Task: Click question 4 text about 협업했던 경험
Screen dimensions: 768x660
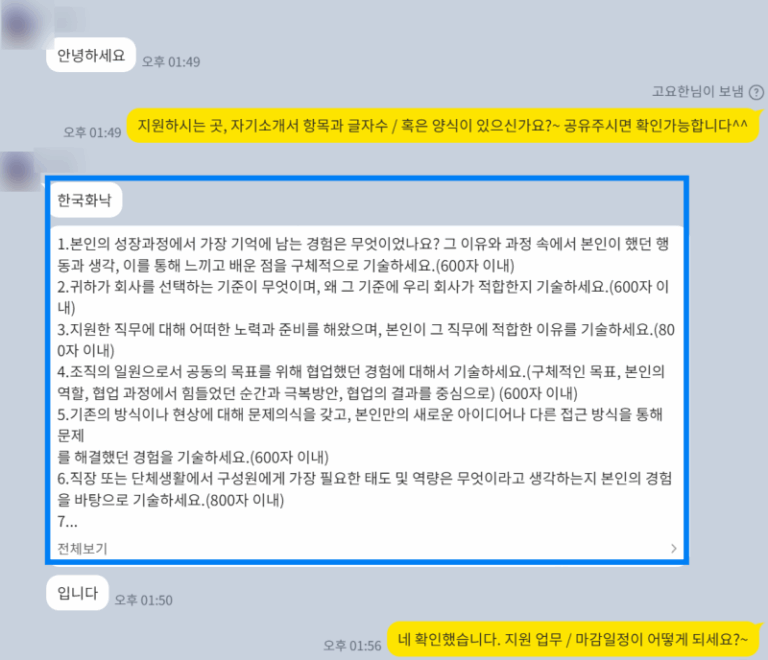Action: coord(361,382)
